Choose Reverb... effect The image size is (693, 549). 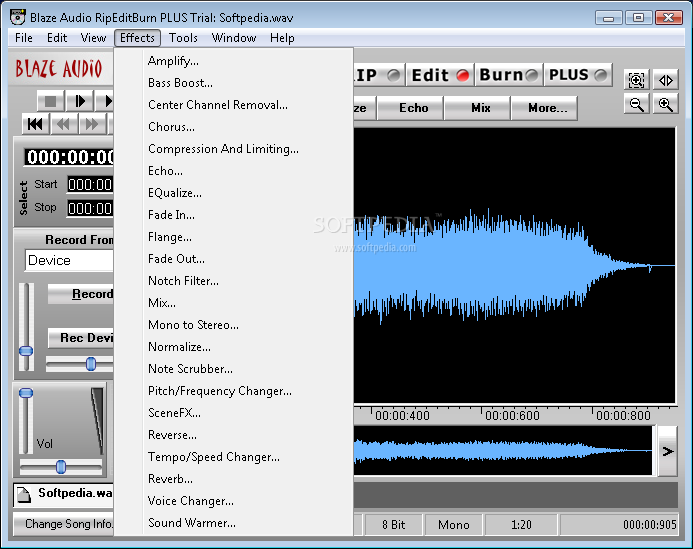tap(234, 479)
